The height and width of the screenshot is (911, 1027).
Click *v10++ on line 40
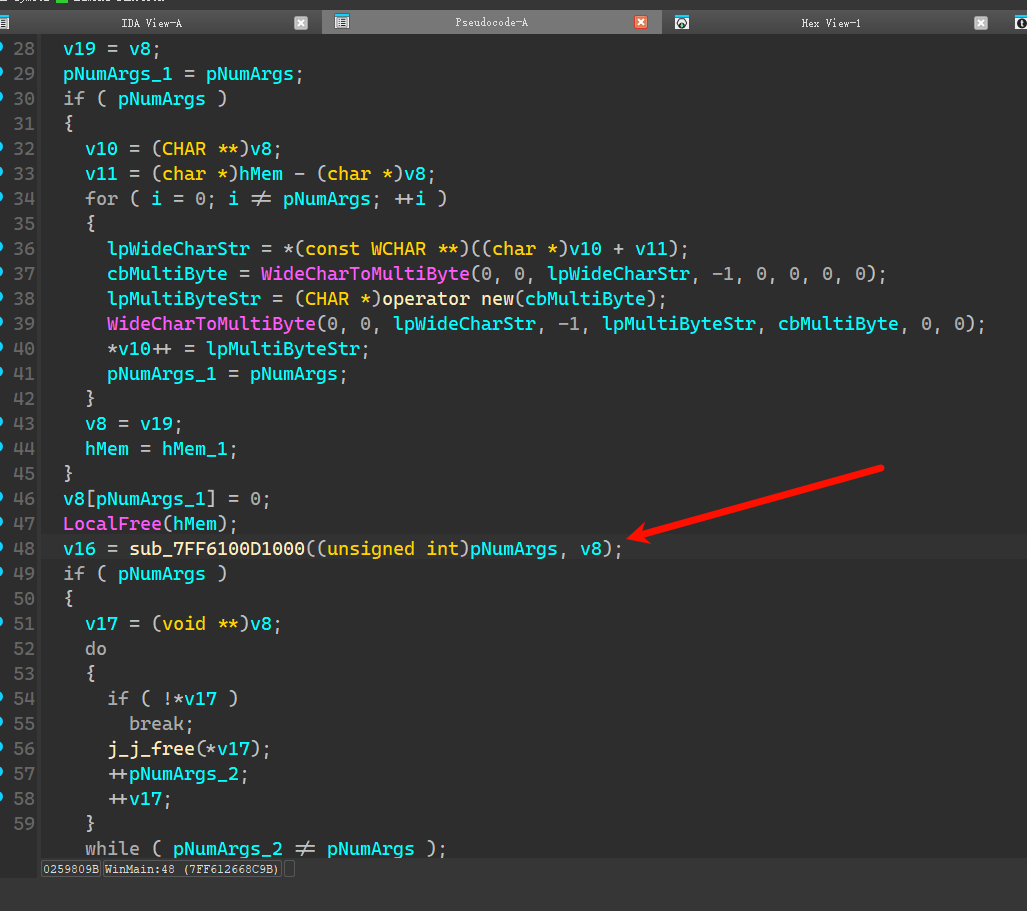click(140, 348)
